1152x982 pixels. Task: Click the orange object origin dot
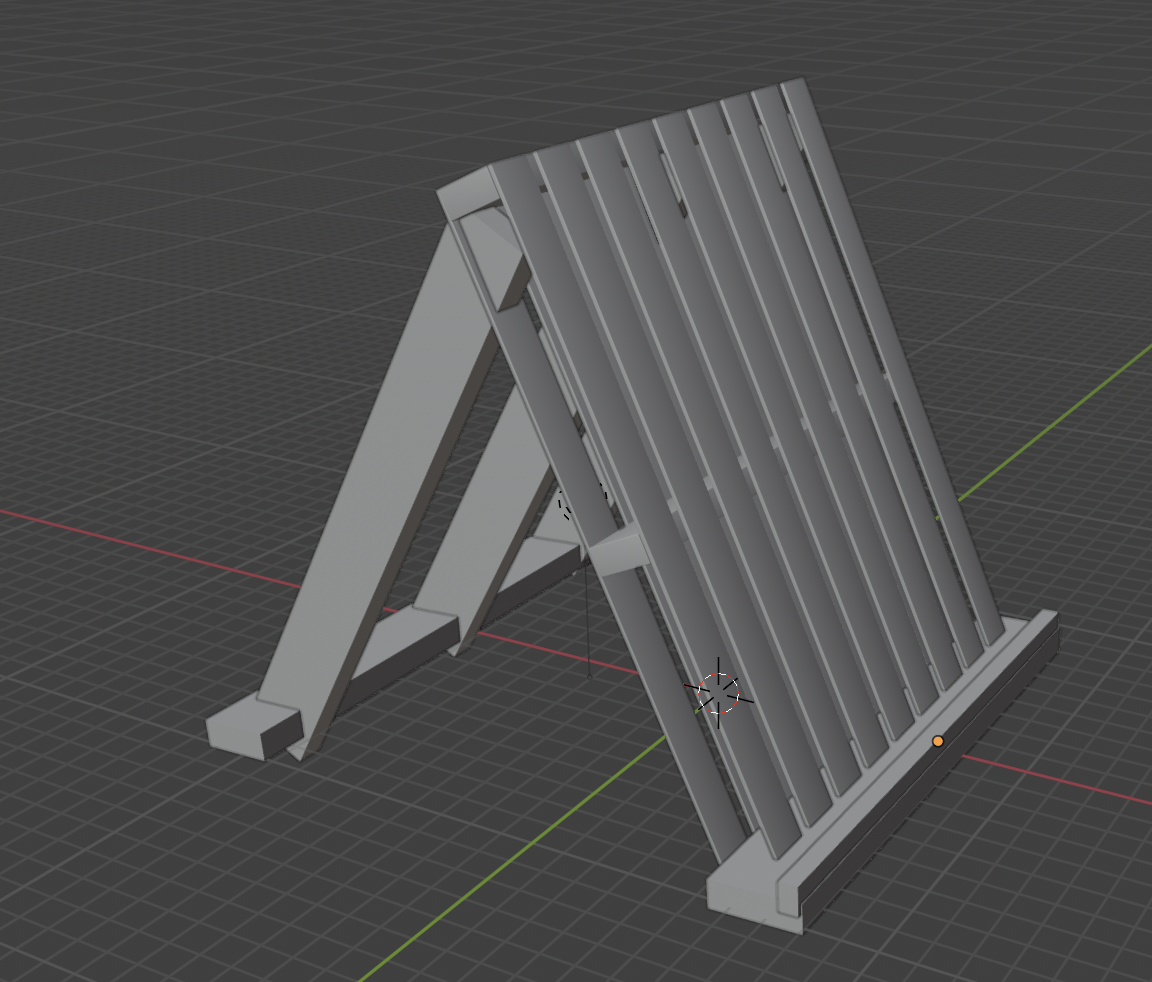[x=937, y=742]
